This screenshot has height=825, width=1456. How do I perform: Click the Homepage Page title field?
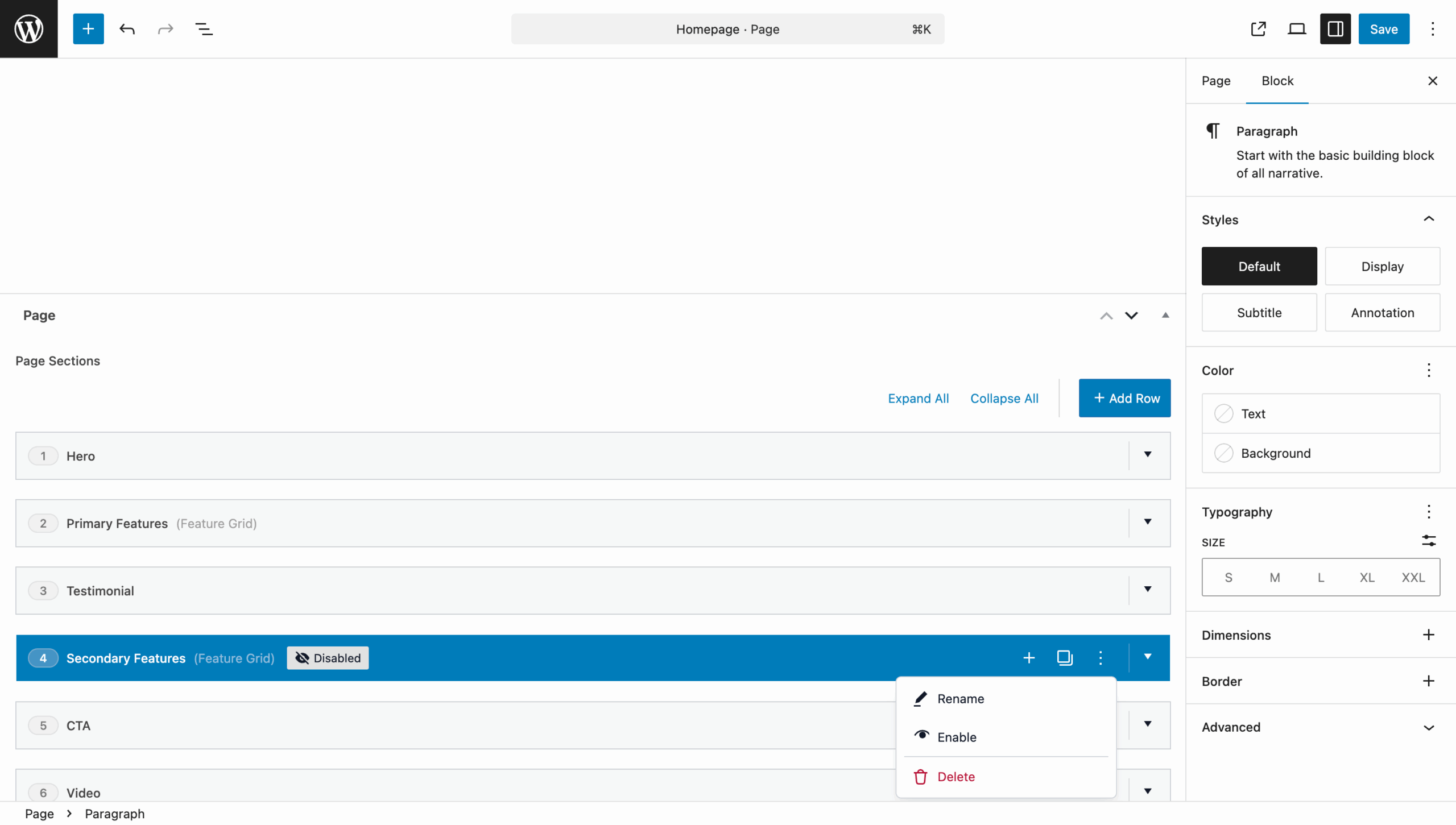(x=727, y=29)
